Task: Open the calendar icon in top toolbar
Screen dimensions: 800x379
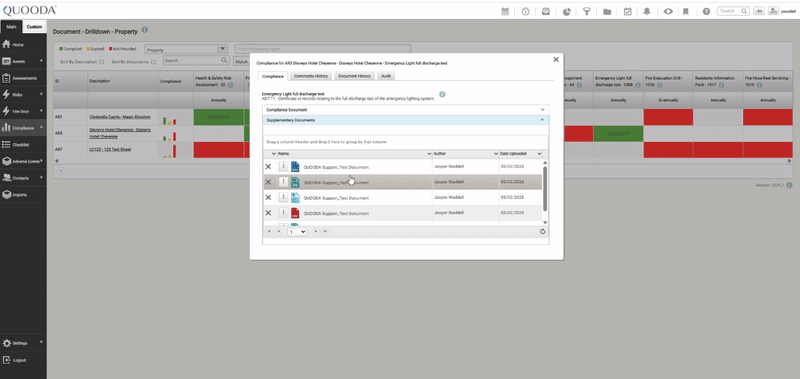Action: pos(505,11)
